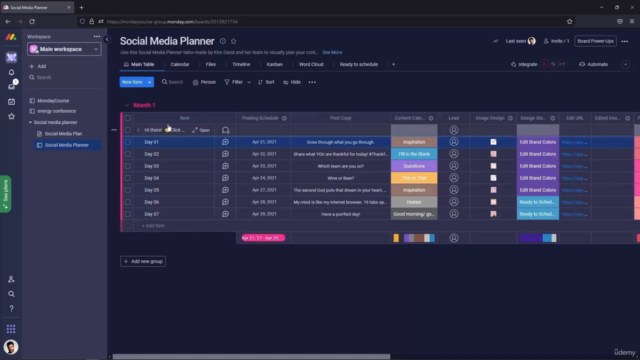Open Lead person icon for Day 02

[x=454, y=154]
